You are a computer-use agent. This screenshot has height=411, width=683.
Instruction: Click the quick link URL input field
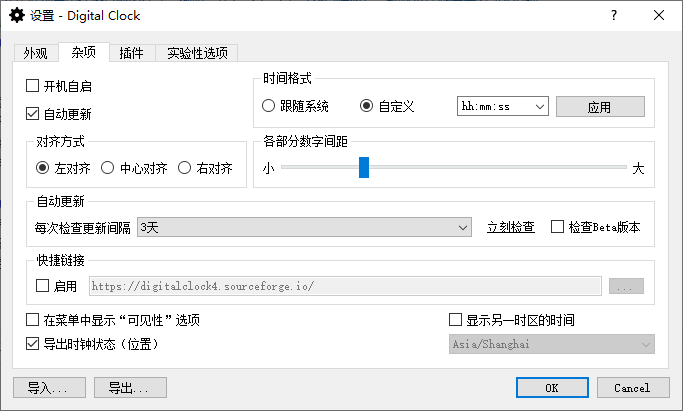coord(345,286)
